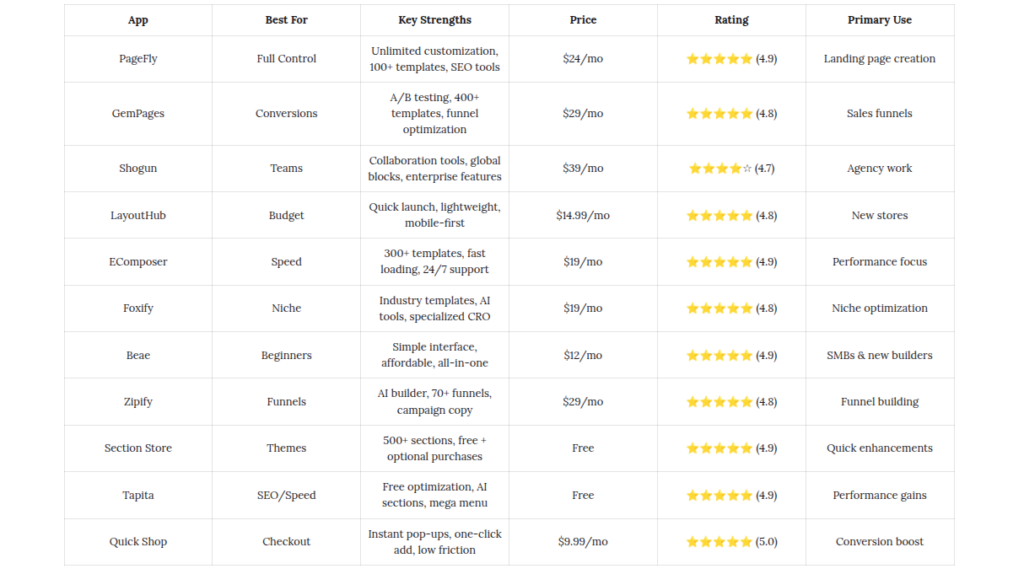Click the star rating icons for Shogun
The image size is (1024, 574).
coord(720,168)
